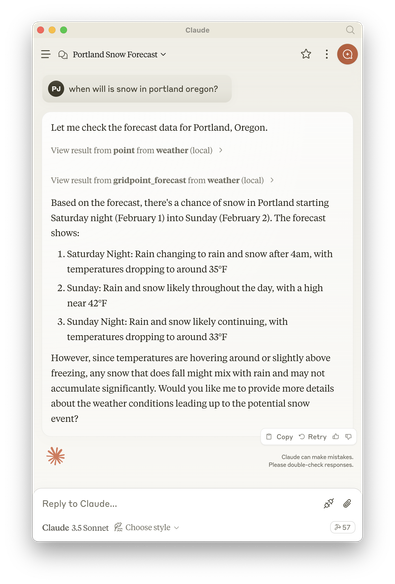Open the three-dot options menu
The height and width of the screenshot is (584, 395).
[326, 54]
